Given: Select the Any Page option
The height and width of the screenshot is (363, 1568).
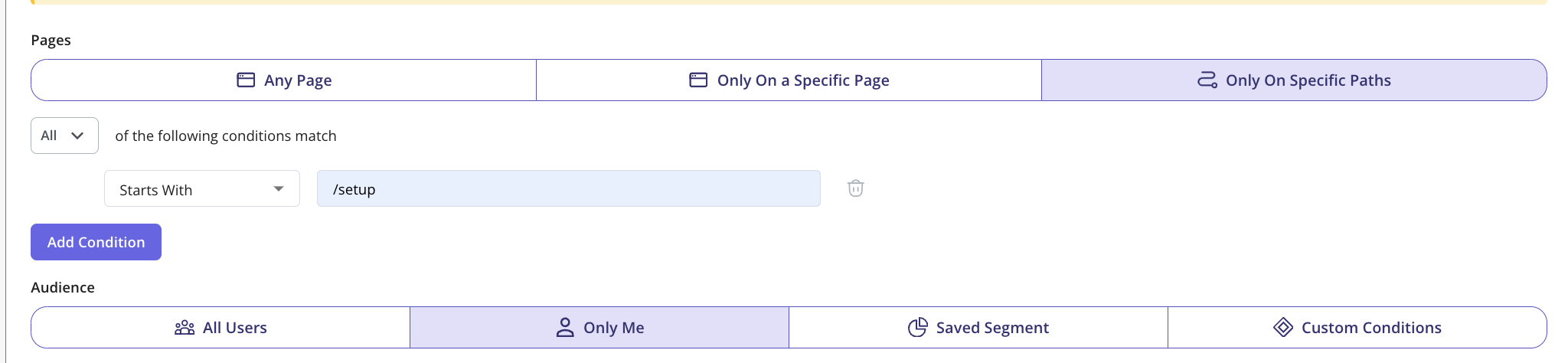Looking at the screenshot, I should [284, 80].
